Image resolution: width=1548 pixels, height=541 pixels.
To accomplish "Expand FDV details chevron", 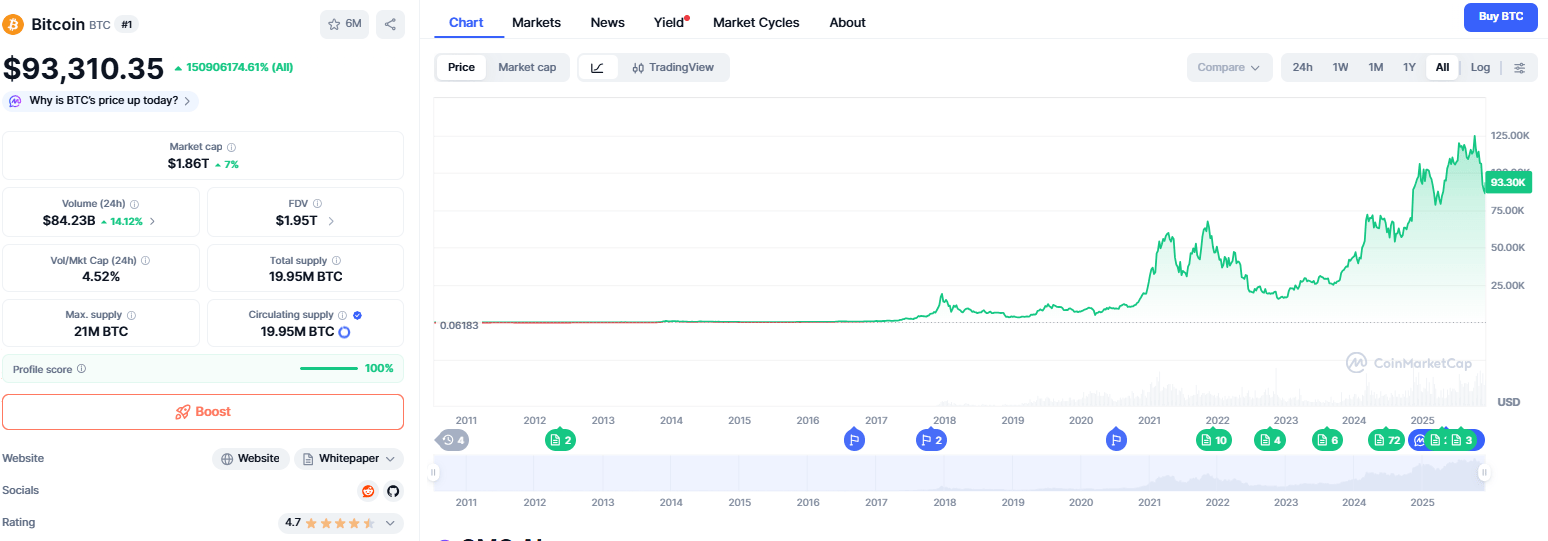I will click(331, 221).
